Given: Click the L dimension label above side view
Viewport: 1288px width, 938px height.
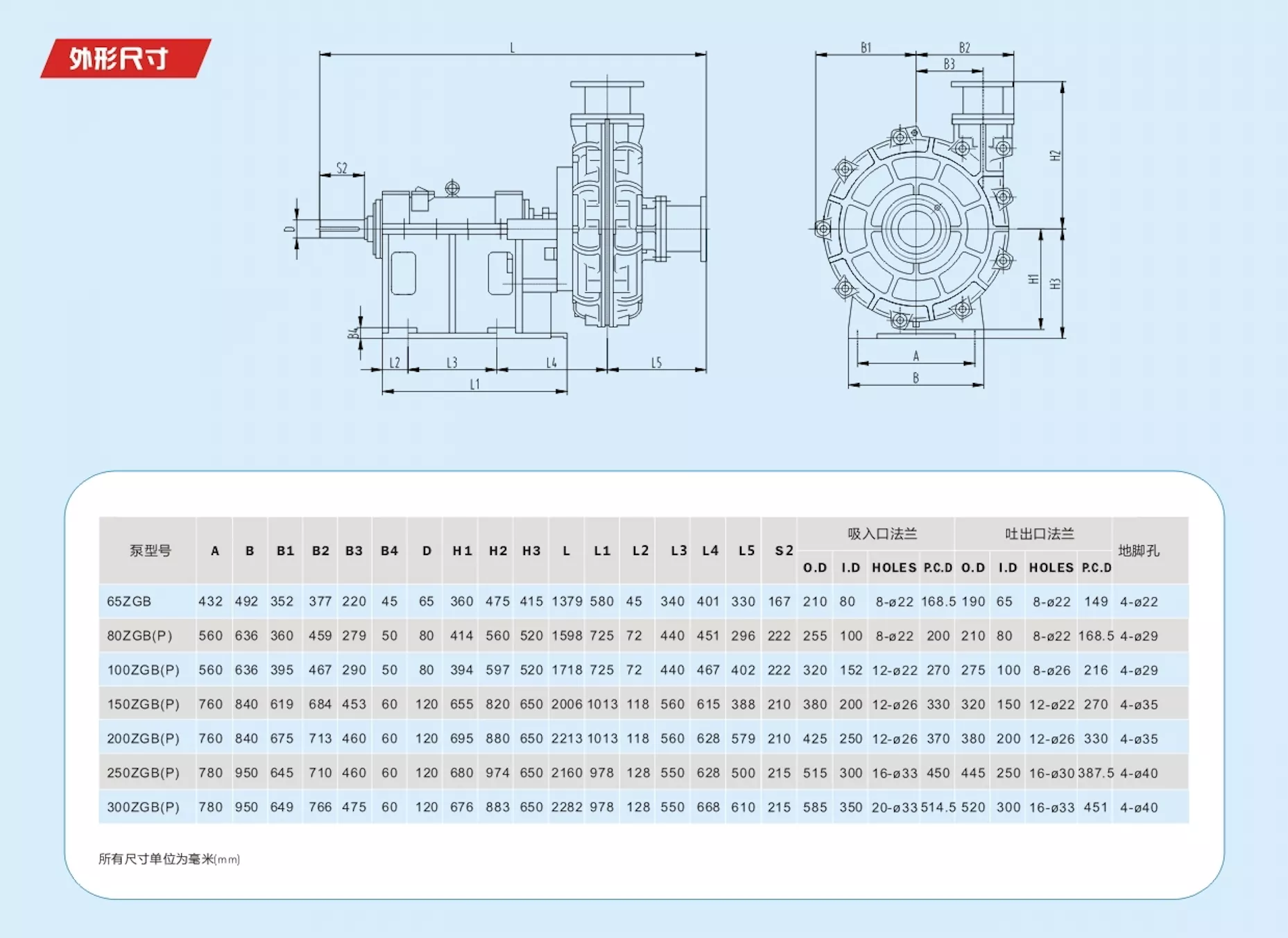Looking at the screenshot, I should pos(513,48).
